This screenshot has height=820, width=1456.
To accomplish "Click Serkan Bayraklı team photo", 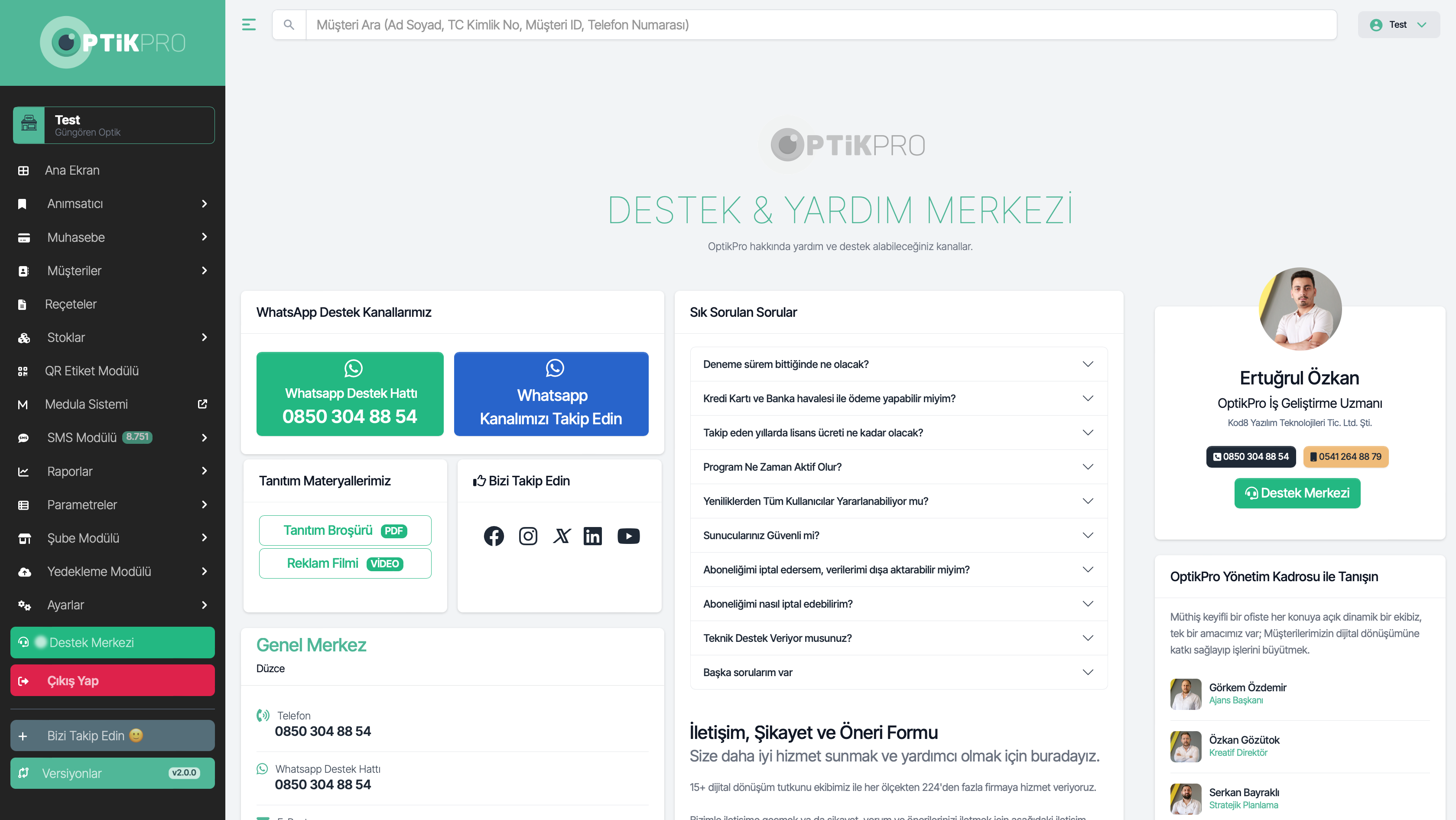I will click(x=1186, y=799).
